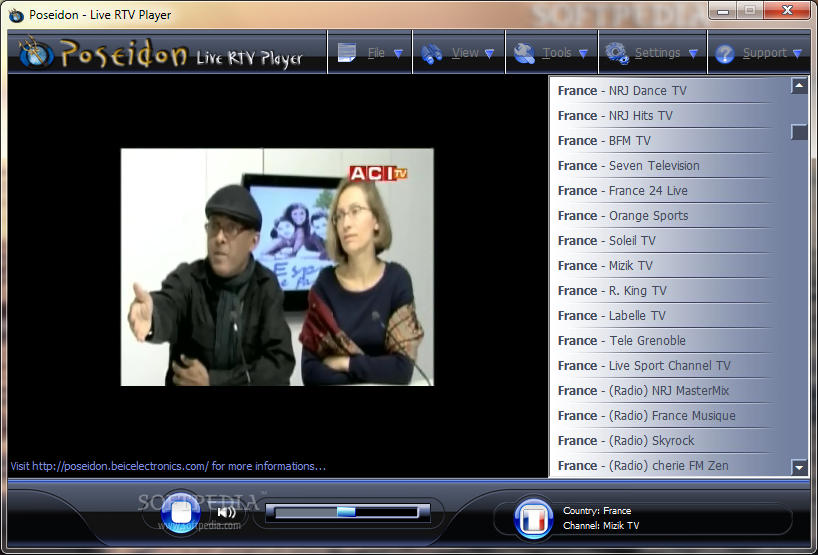Select France - Live Sport Channel TV
Image resolution: width=818 pixels, height=555 pixels.
(x=666, y=366)
